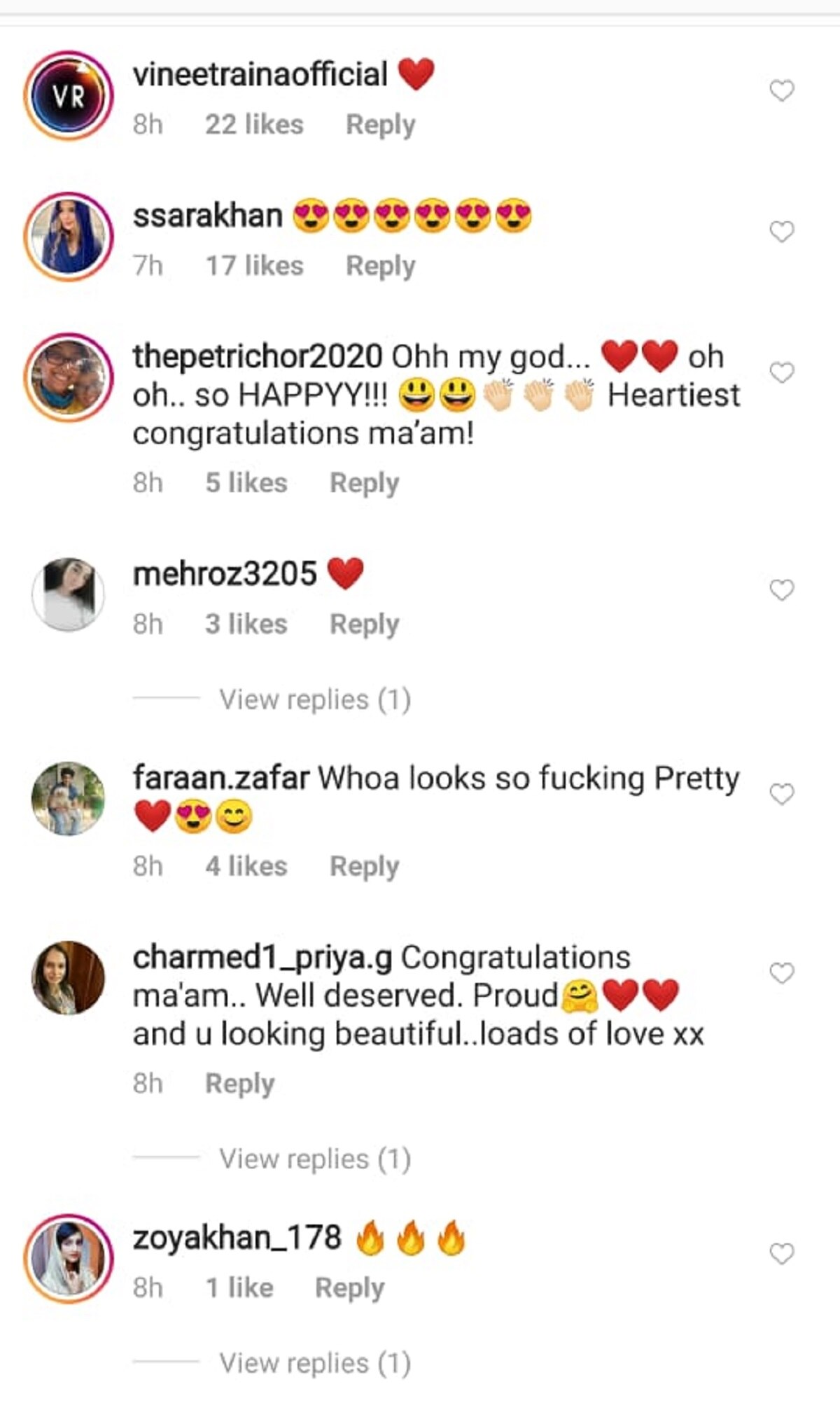This screenshot has width=840, height=1410.
Task: Reply to ssarakhan's comment
Action: [x=380, y=266]
